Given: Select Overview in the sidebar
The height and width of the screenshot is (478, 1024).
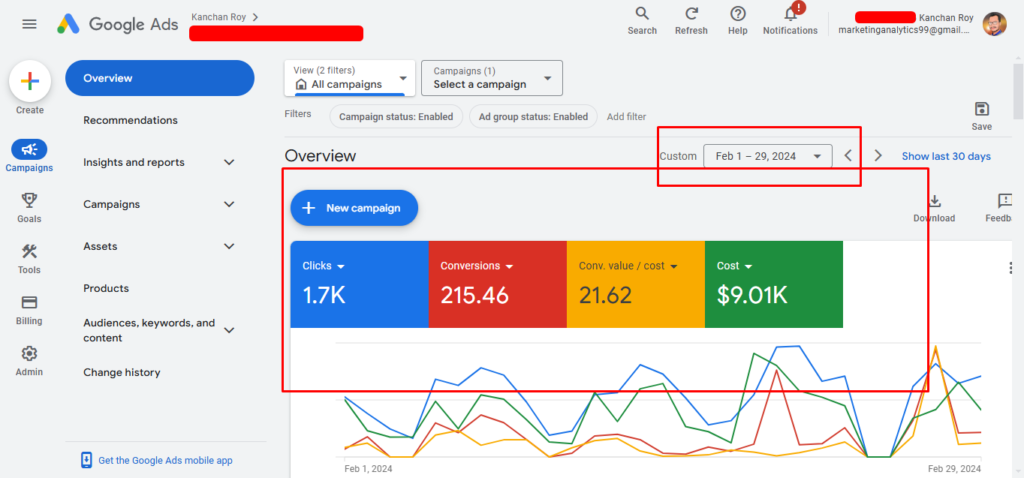Looking at the screenshot, I should (x=160, y=78).
